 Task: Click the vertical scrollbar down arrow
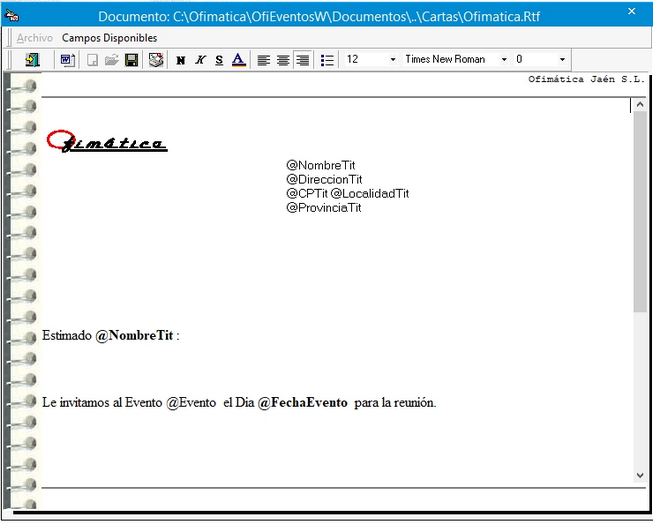click(640, 475)
